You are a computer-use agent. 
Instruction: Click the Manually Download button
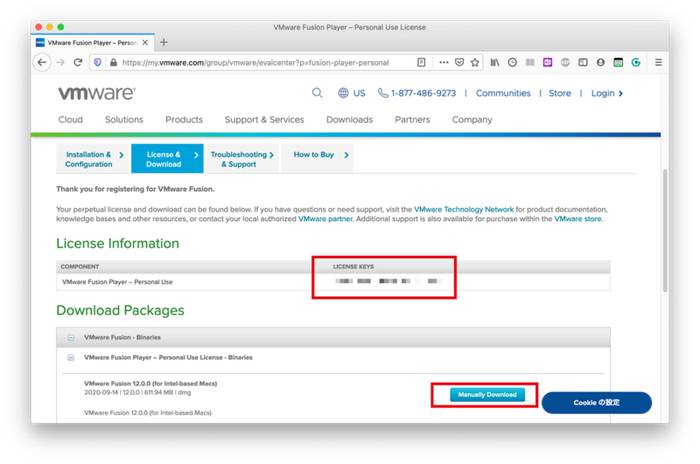click(487, 395)
